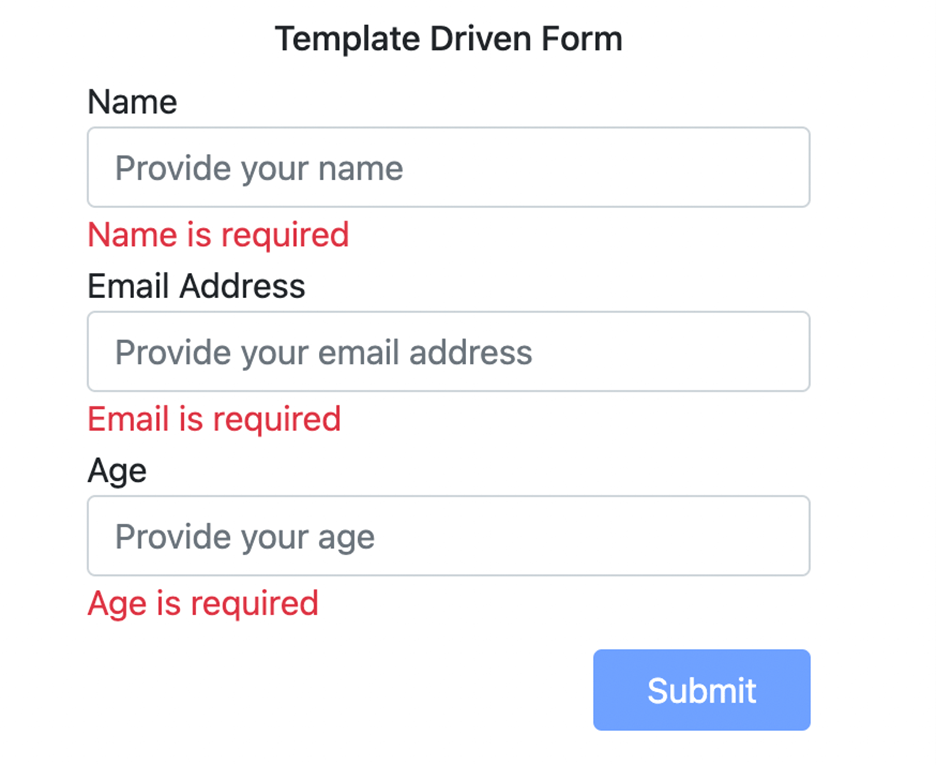Click the 'Age is required' validation message
Viewport: 936px width, 765px height.
203,604
